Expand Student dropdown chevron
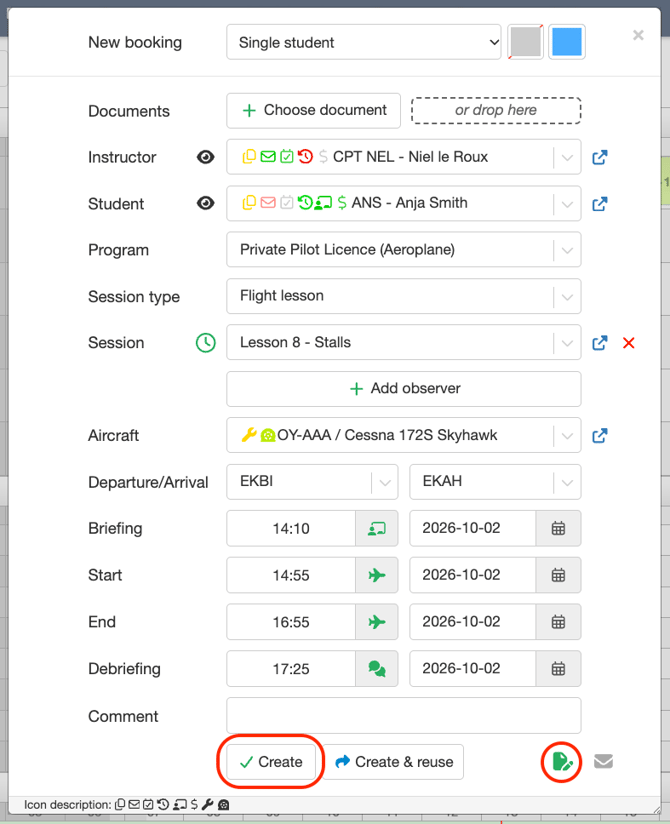Image resolution: width=670 pixels, height=824 pixels. pos(567,204)
